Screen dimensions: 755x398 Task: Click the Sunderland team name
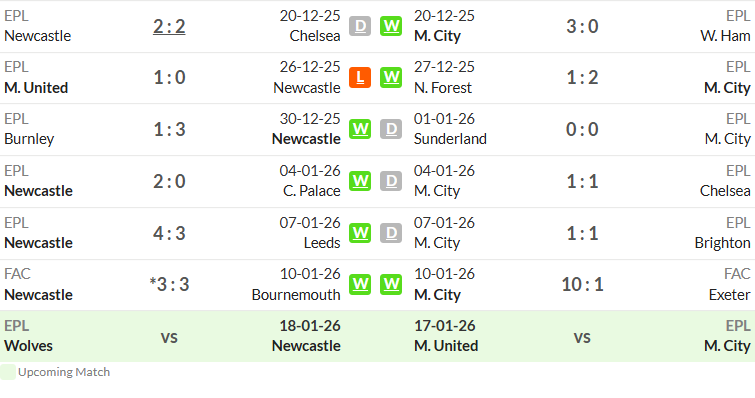[450, 139]
